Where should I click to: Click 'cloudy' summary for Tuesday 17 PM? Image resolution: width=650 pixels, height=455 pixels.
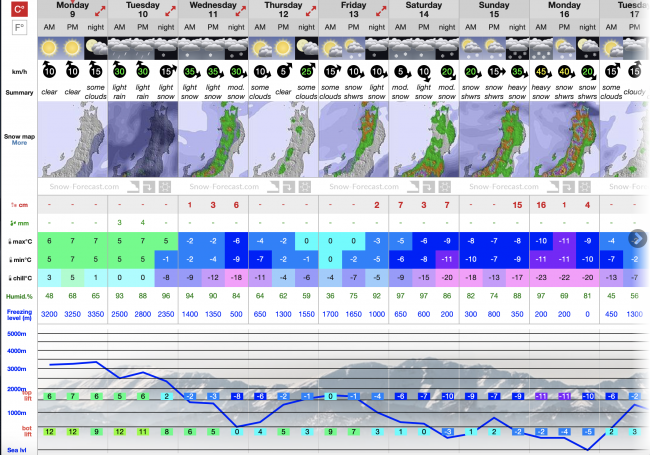(635, 92)
